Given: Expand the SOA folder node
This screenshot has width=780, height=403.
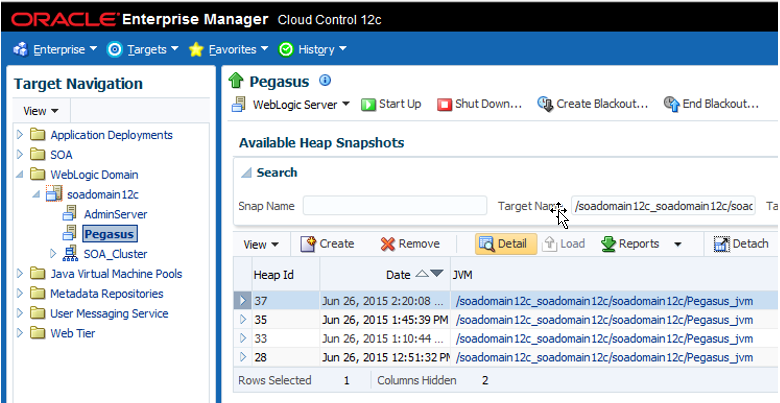Looking at the screenshot, I should point(19,155).
